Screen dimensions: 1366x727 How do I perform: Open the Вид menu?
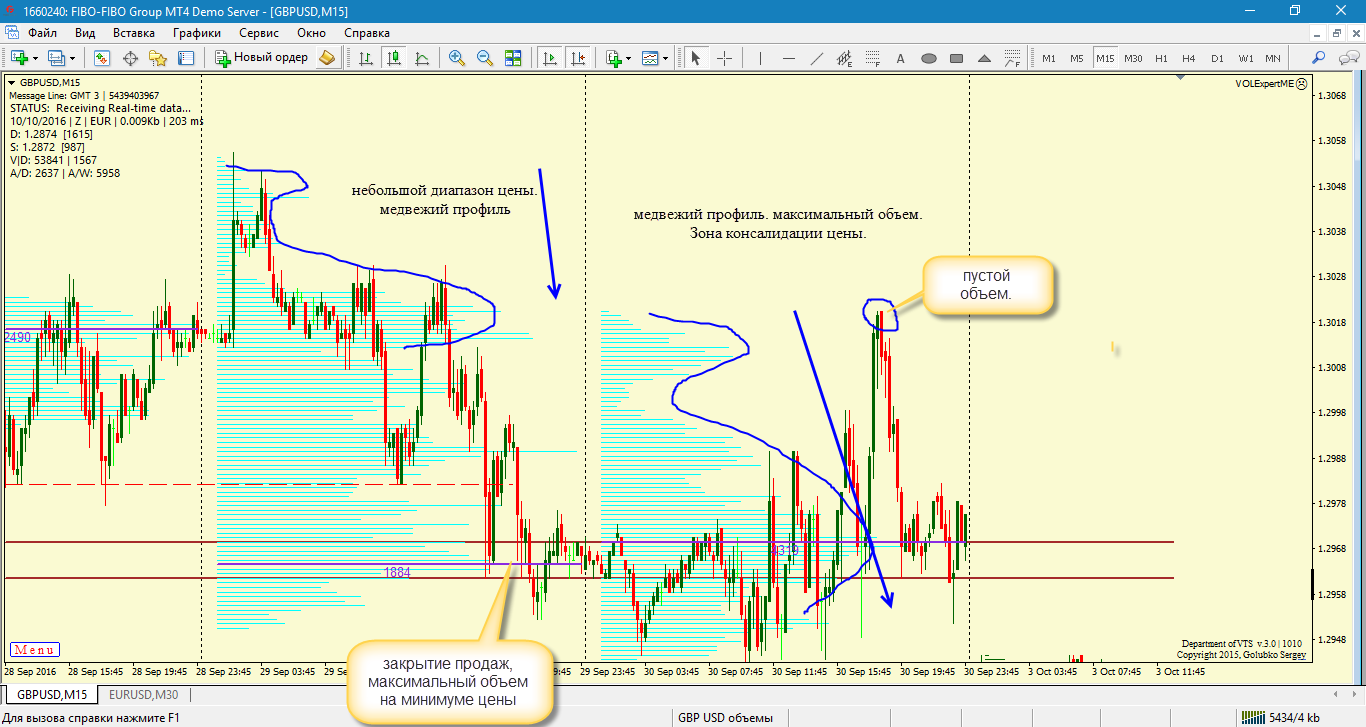[85, 33]
